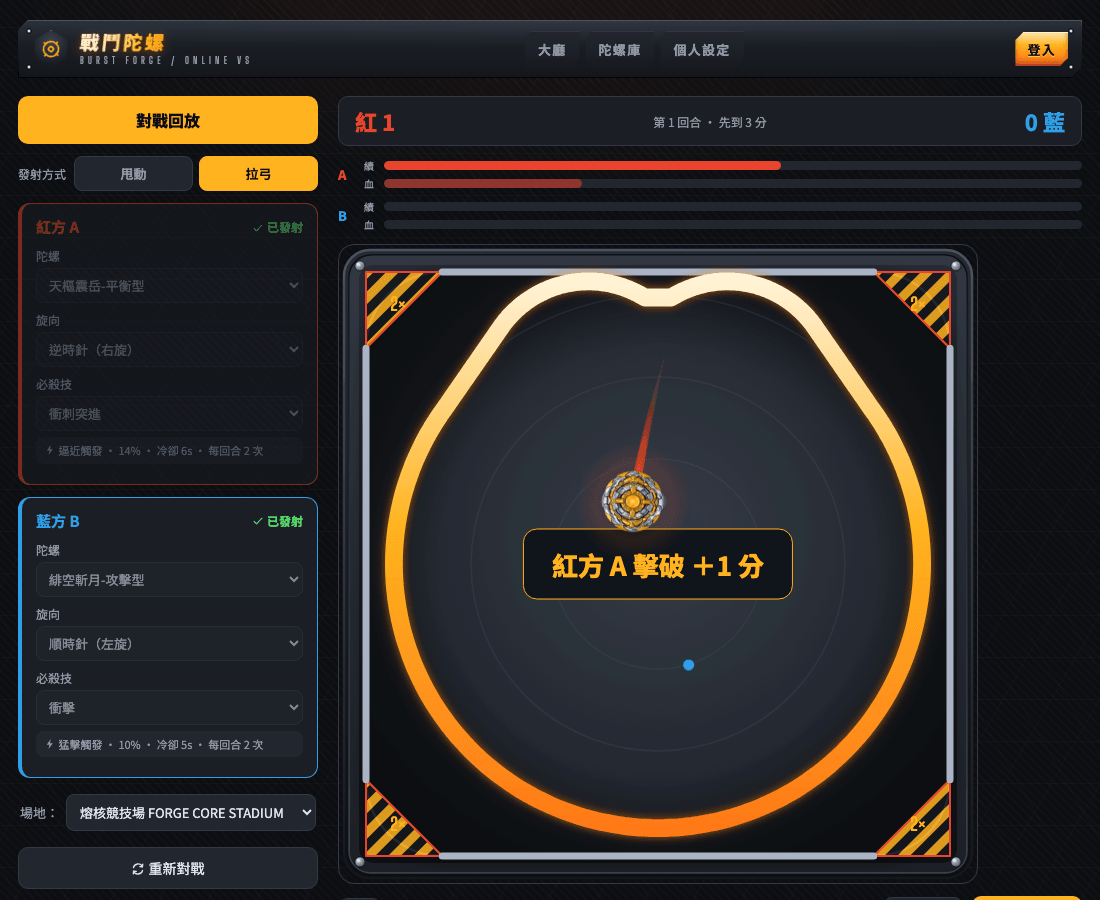Screen dimensions: 1100x900
Task: Open Red A 必殺技 dropdown 衝刺突進
Action: (169, 414)
